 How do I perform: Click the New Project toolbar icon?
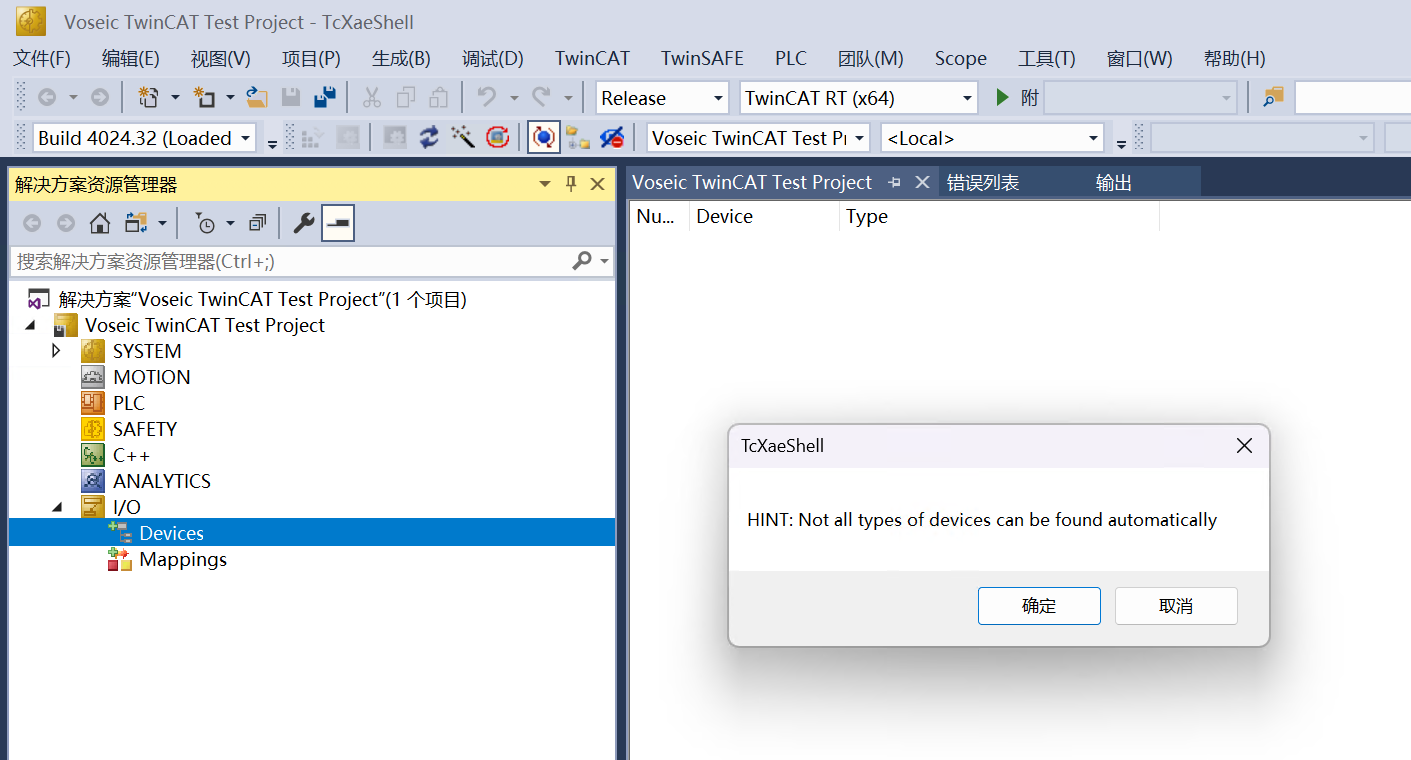[148, 97]
